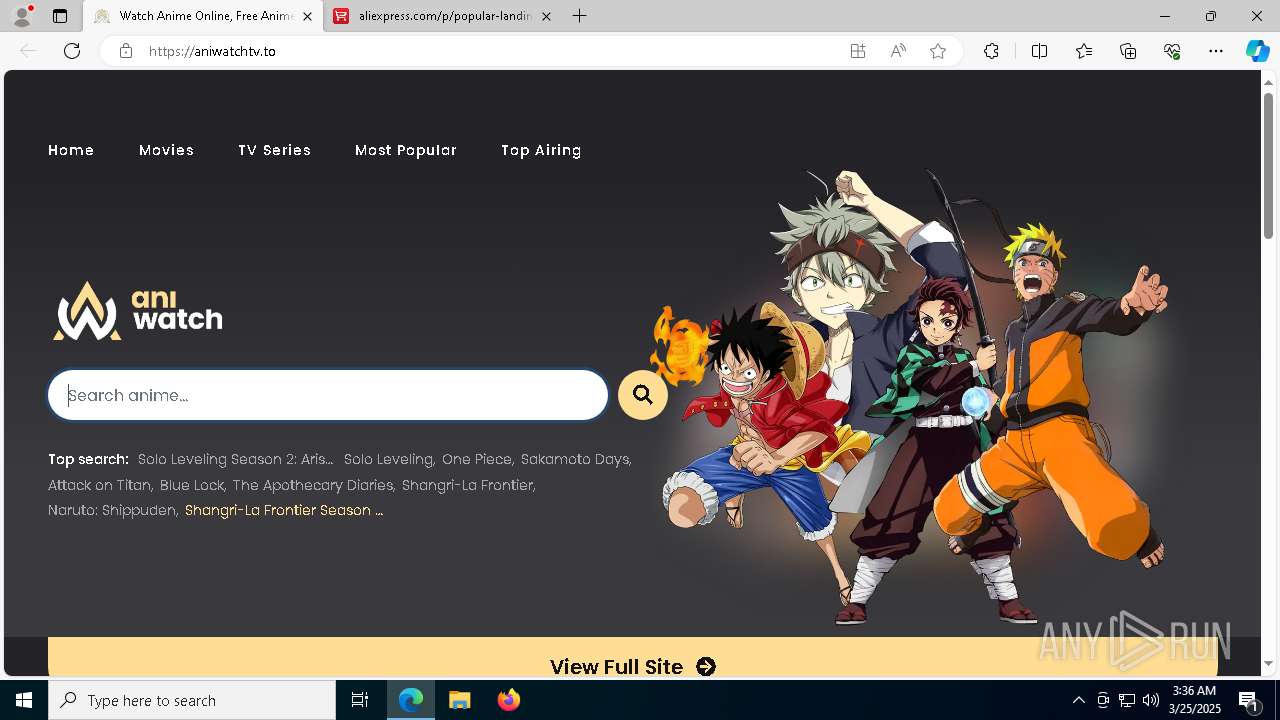Viewport: 1280px width, 720px height.
Task: Reload the page
Action: click(72, 51)
